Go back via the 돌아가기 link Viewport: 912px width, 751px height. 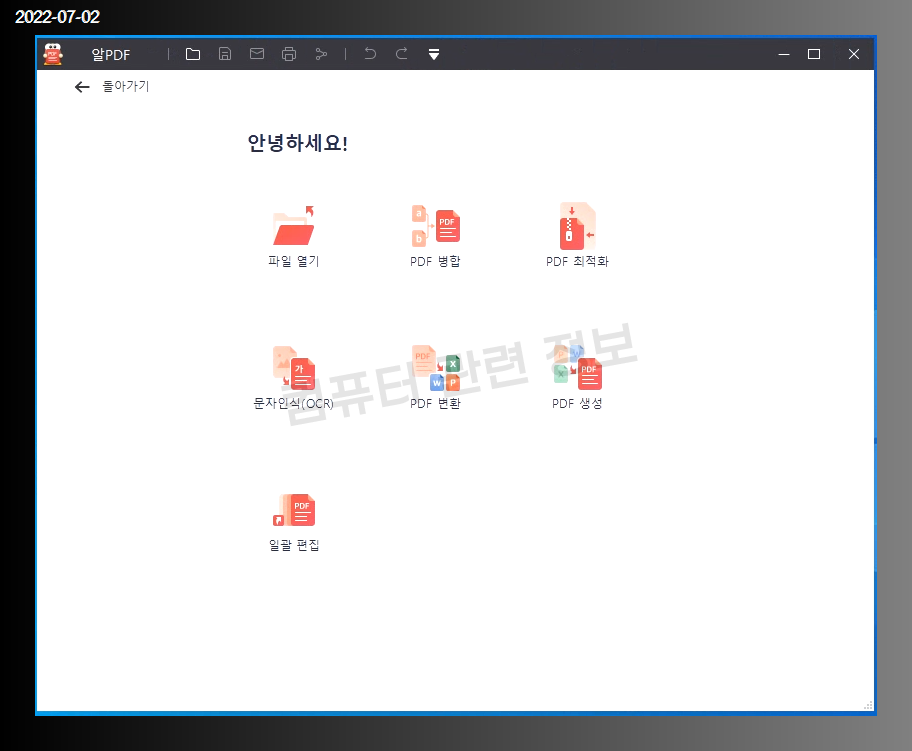click(x=126, y=86)
